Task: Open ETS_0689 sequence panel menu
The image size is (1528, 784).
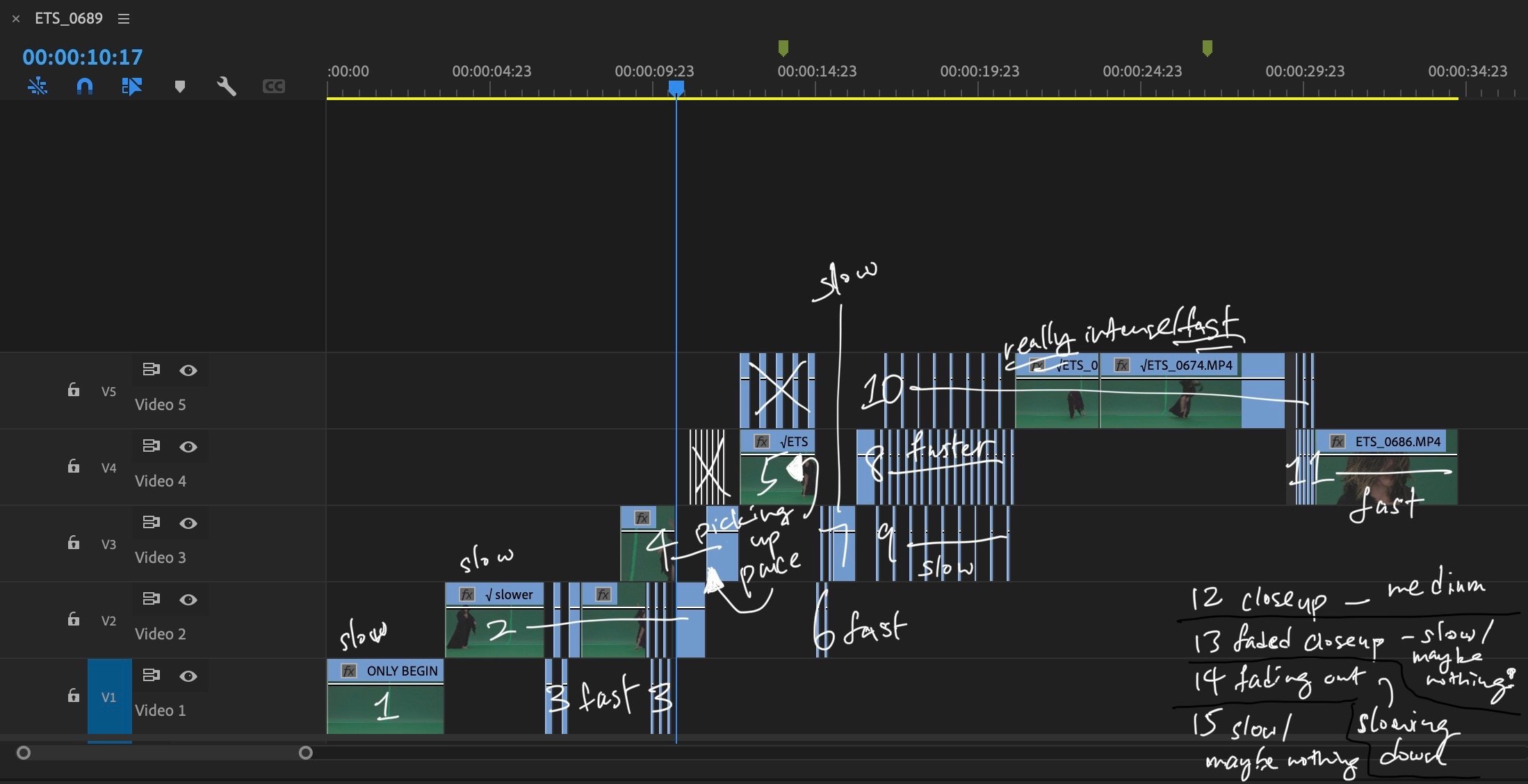Action: point(124,19)
